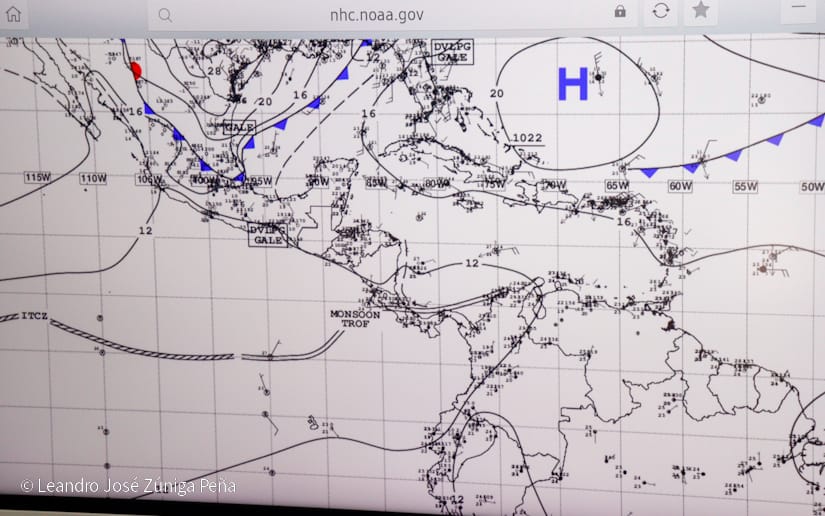Click the 115W longitude label

coord(38,177)
